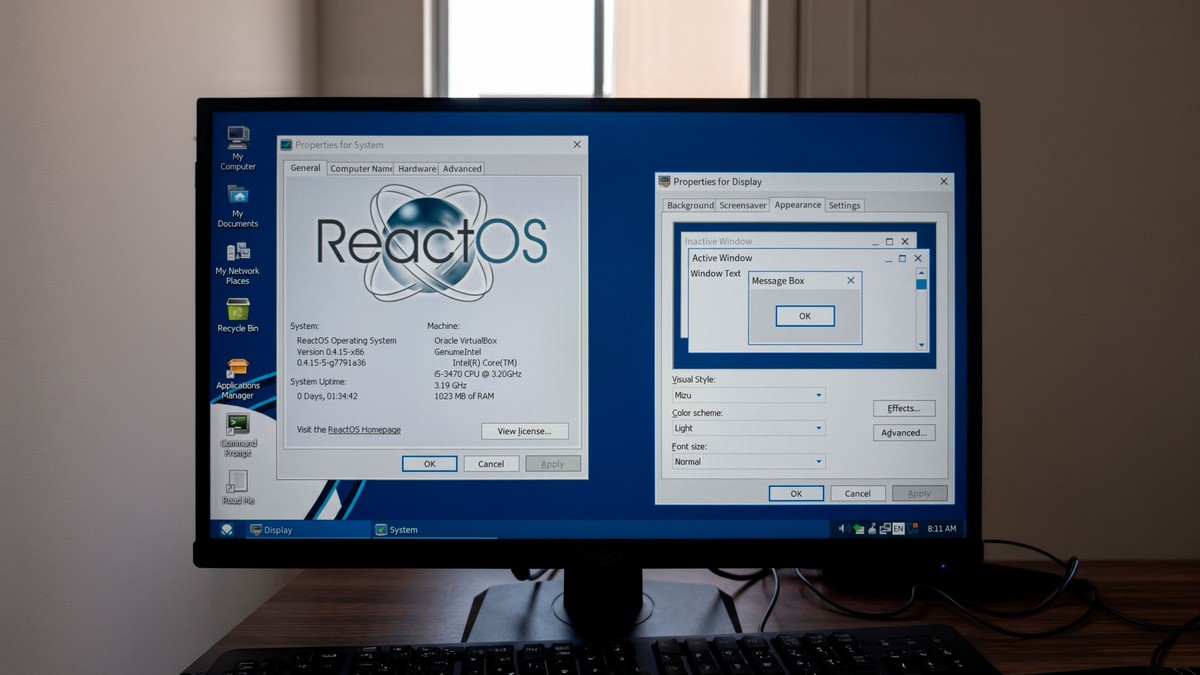This screenshot has height=675, width=1200.
Task: Click the EN language indicator in tray
Action: tap(898, 528)
